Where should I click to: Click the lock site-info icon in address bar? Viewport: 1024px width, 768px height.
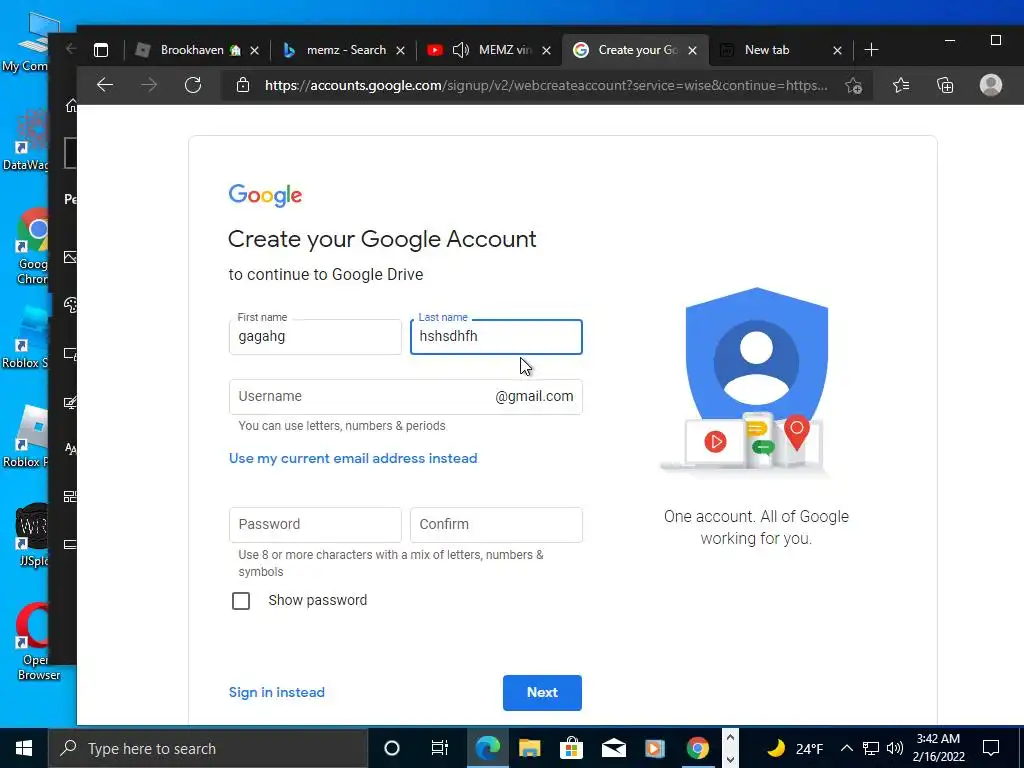(x=243, y=85)
